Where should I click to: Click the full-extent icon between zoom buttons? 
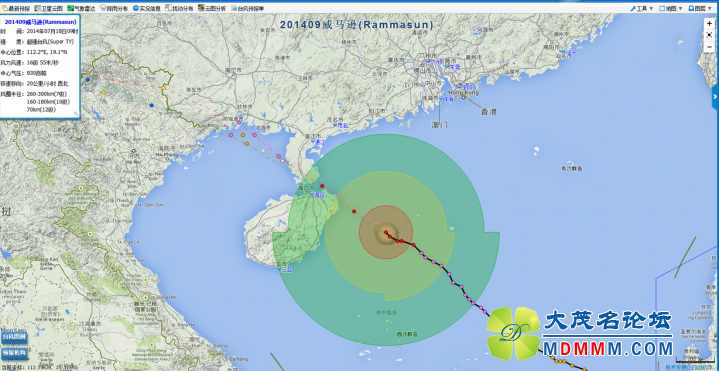tap(709, 35)
